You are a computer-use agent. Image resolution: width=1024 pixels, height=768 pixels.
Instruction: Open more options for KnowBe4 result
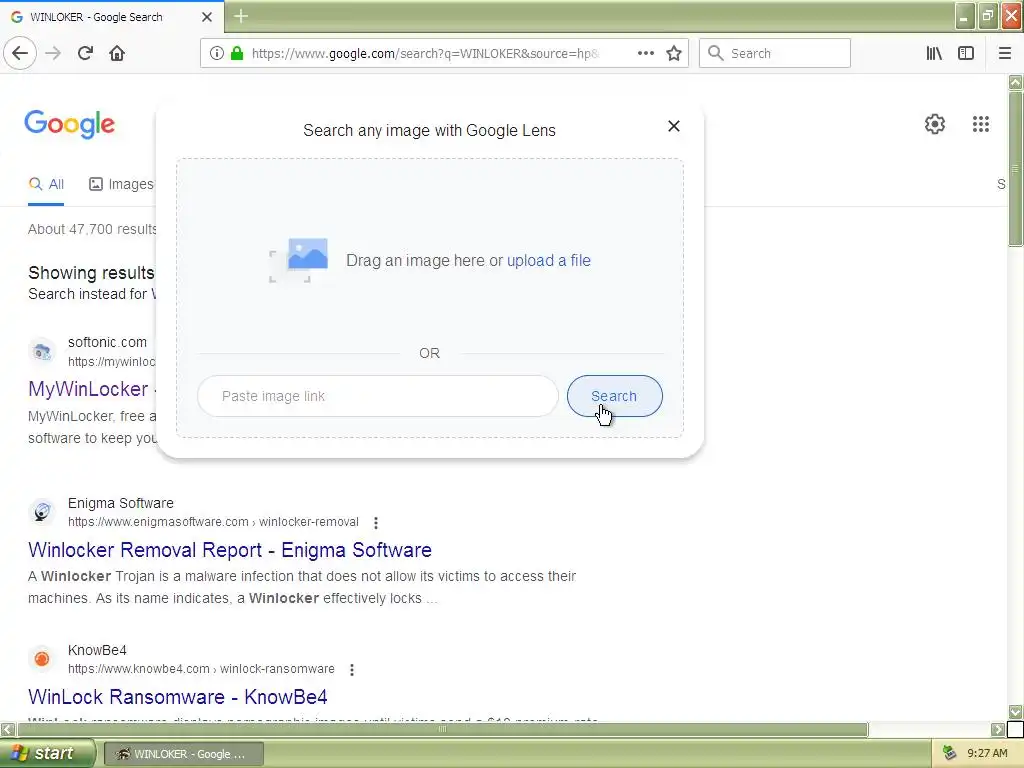(x=352, y=669)
